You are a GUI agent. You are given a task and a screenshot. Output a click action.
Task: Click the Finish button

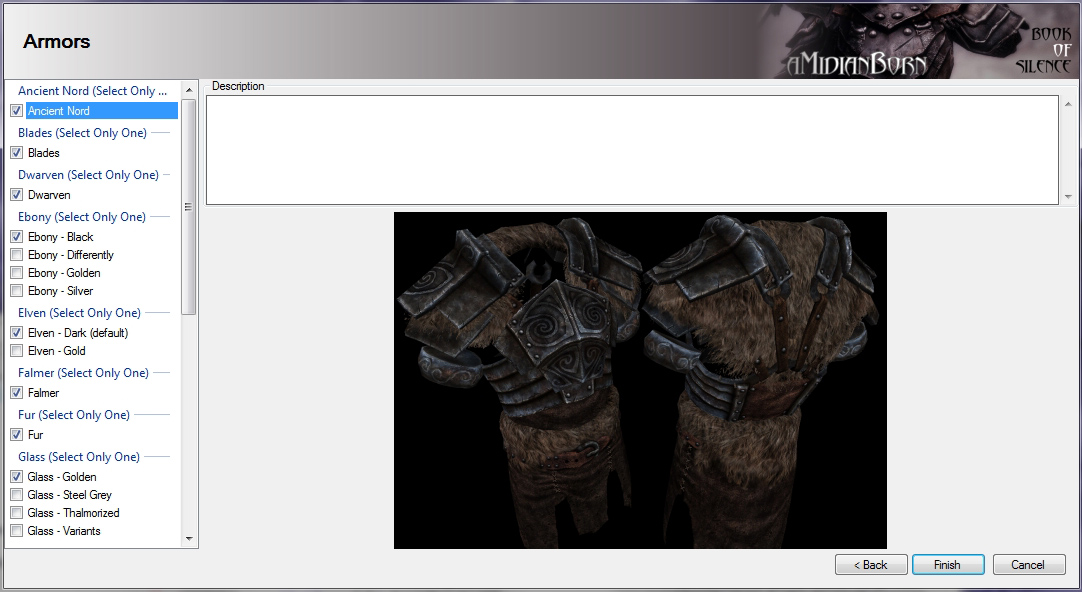click(947, 564)
